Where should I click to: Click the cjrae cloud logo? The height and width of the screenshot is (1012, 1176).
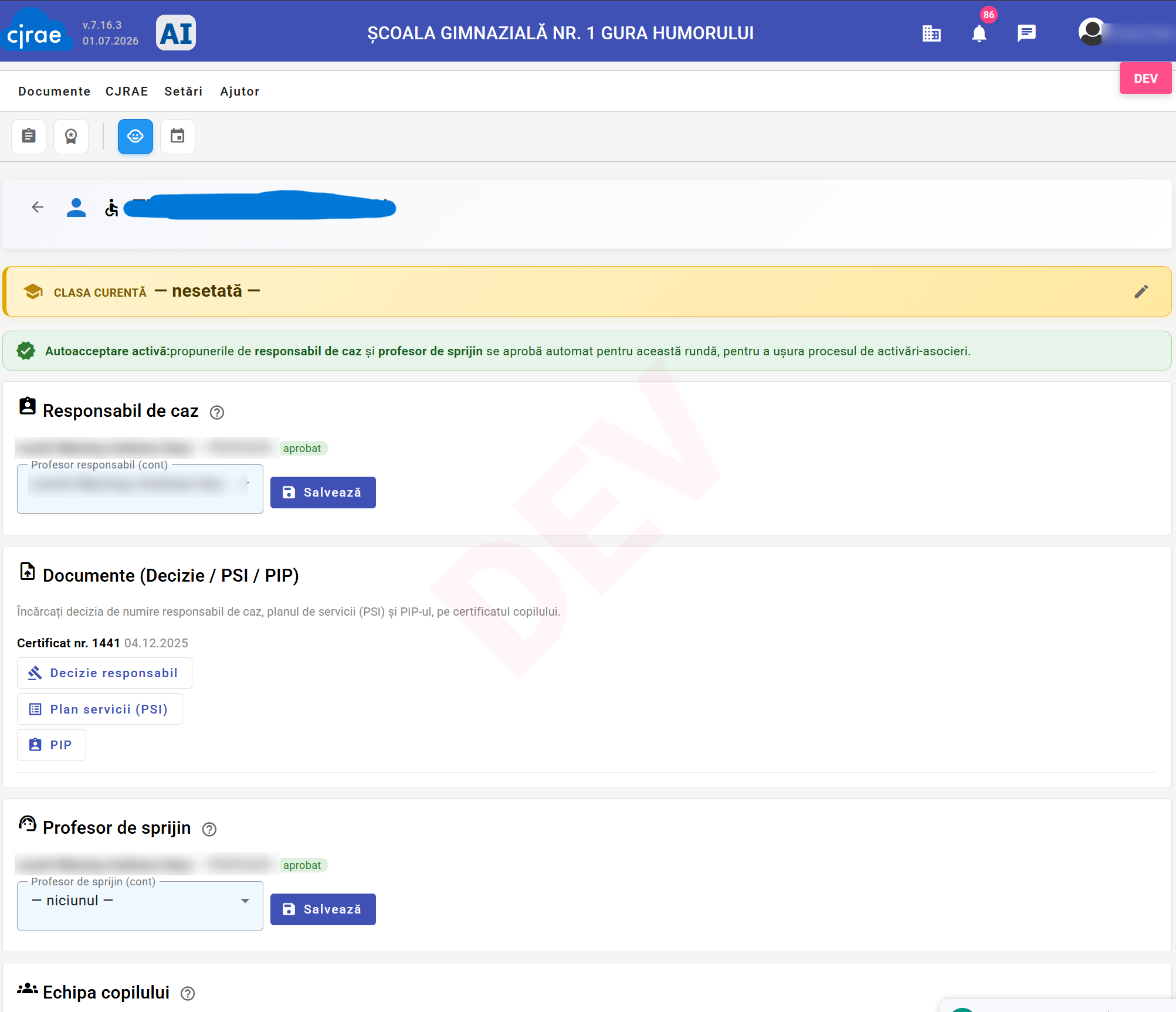tap(36, 31)
